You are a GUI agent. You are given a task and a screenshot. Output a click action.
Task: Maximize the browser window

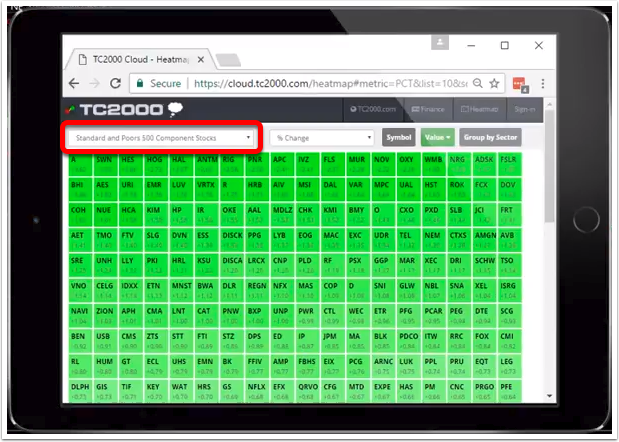(x=505, y=46)
